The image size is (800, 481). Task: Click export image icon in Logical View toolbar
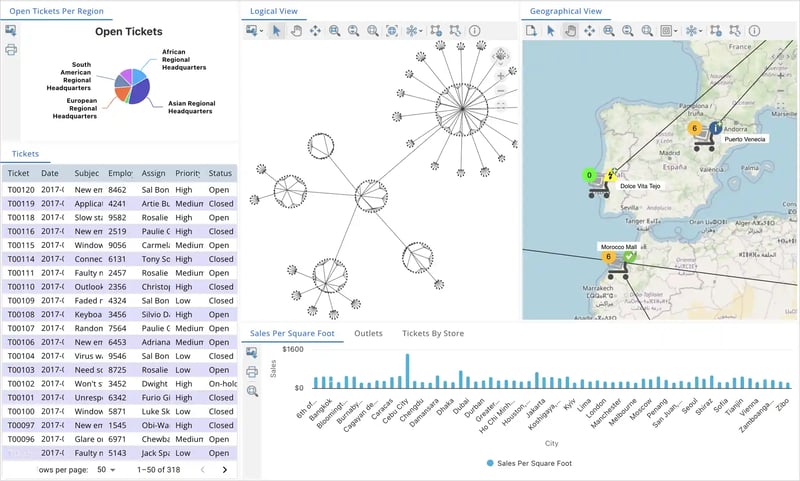point(252,31)
